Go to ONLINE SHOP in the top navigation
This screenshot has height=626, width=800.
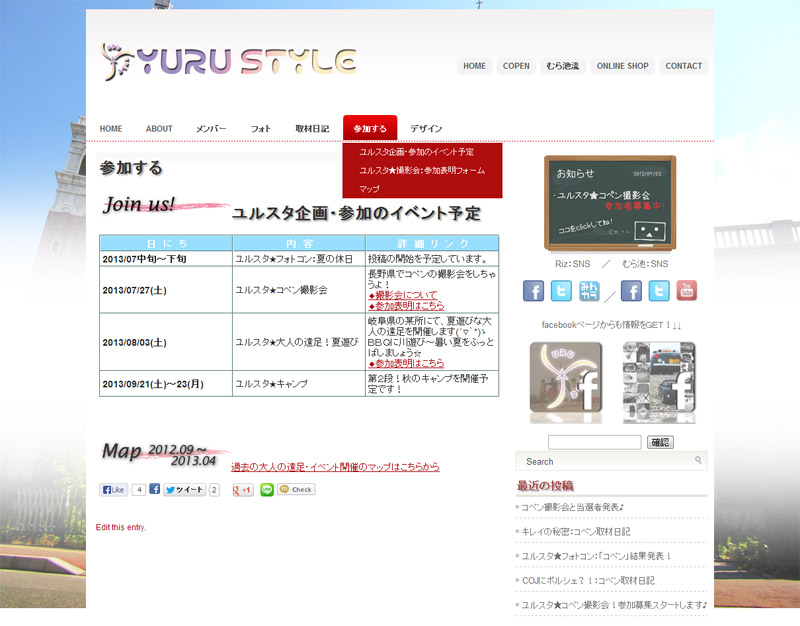pos(622,66)
